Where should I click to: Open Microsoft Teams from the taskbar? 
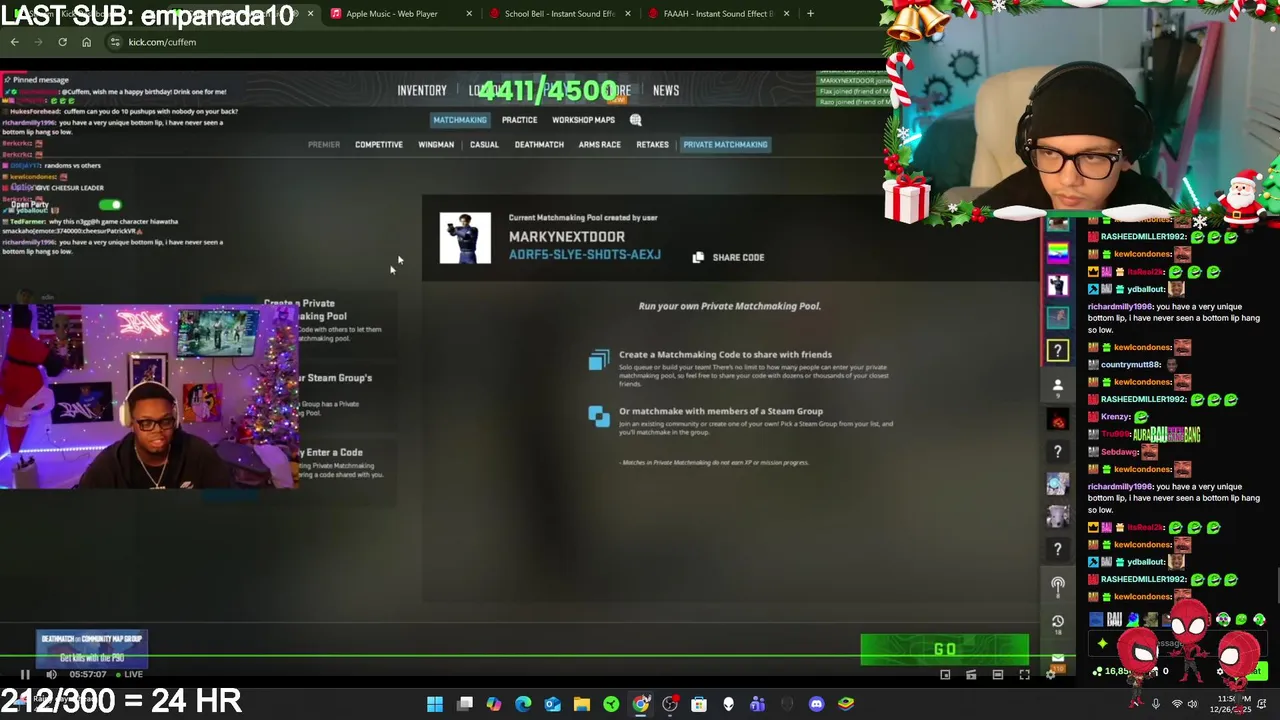click(757, 704)
